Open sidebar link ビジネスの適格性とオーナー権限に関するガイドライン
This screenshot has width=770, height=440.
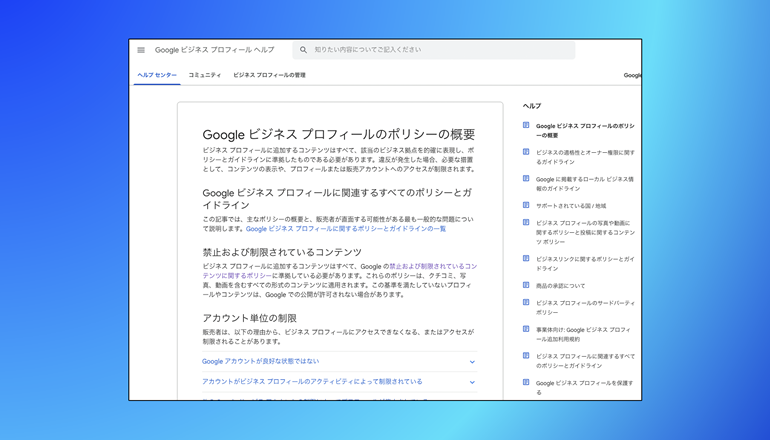pyautogui.click(x=585, y=157)
